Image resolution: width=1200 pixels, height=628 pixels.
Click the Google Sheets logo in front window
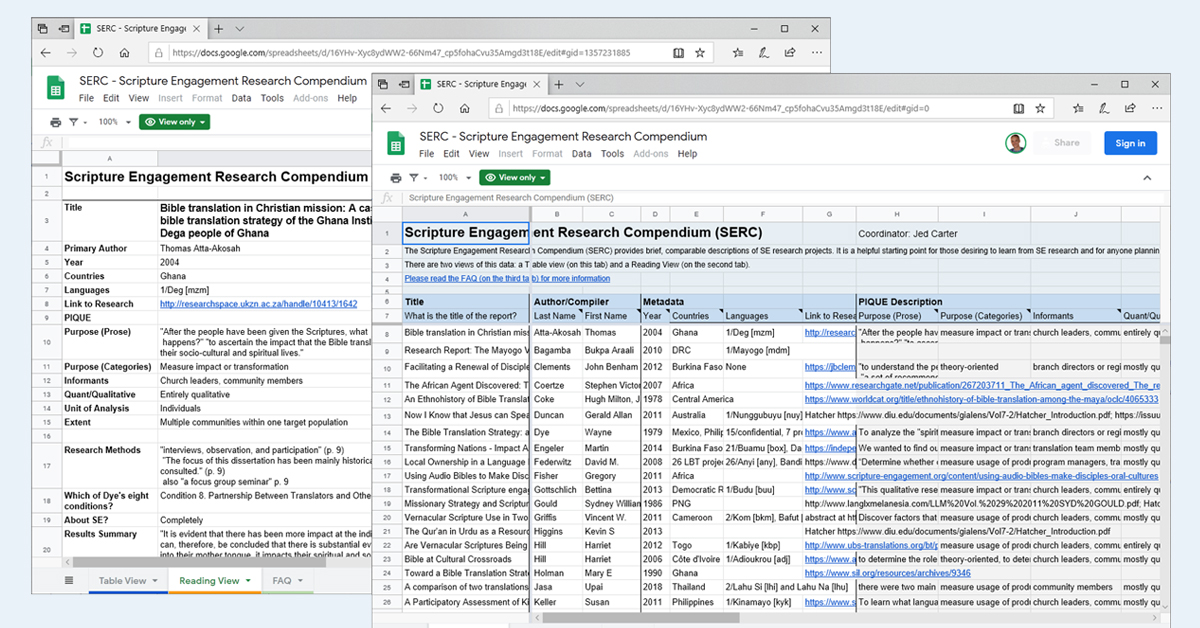[396, 143]
